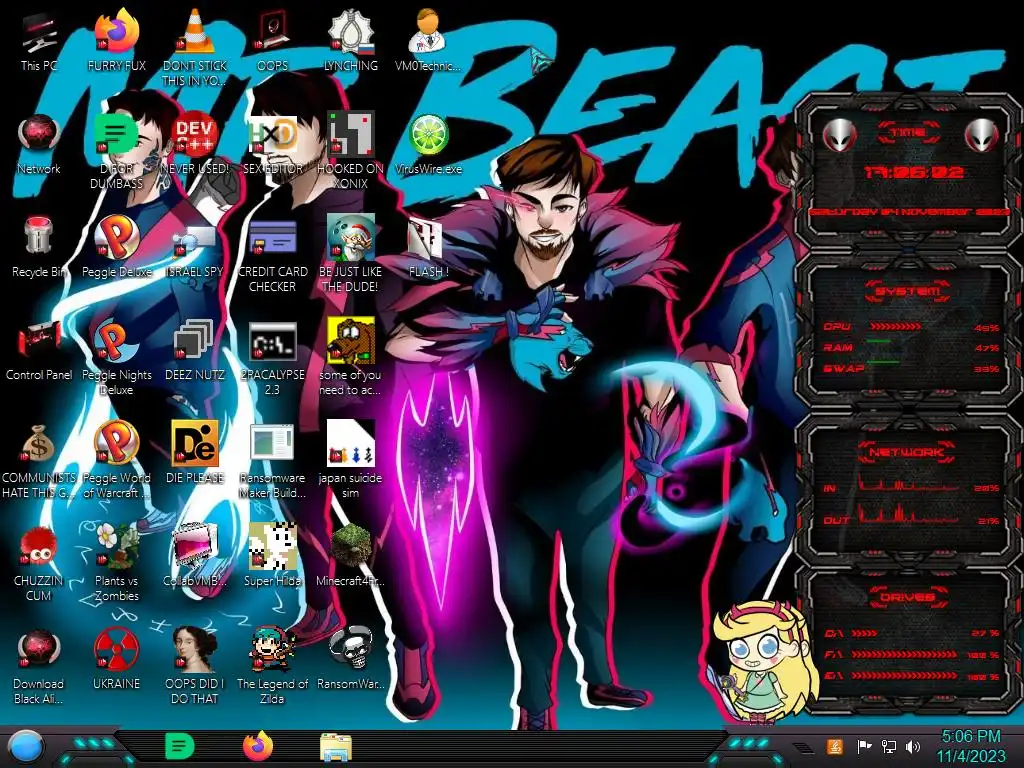1024x768 pixels.
Task: Open Firefox from the taskbar
Action: tap(258, 746)
